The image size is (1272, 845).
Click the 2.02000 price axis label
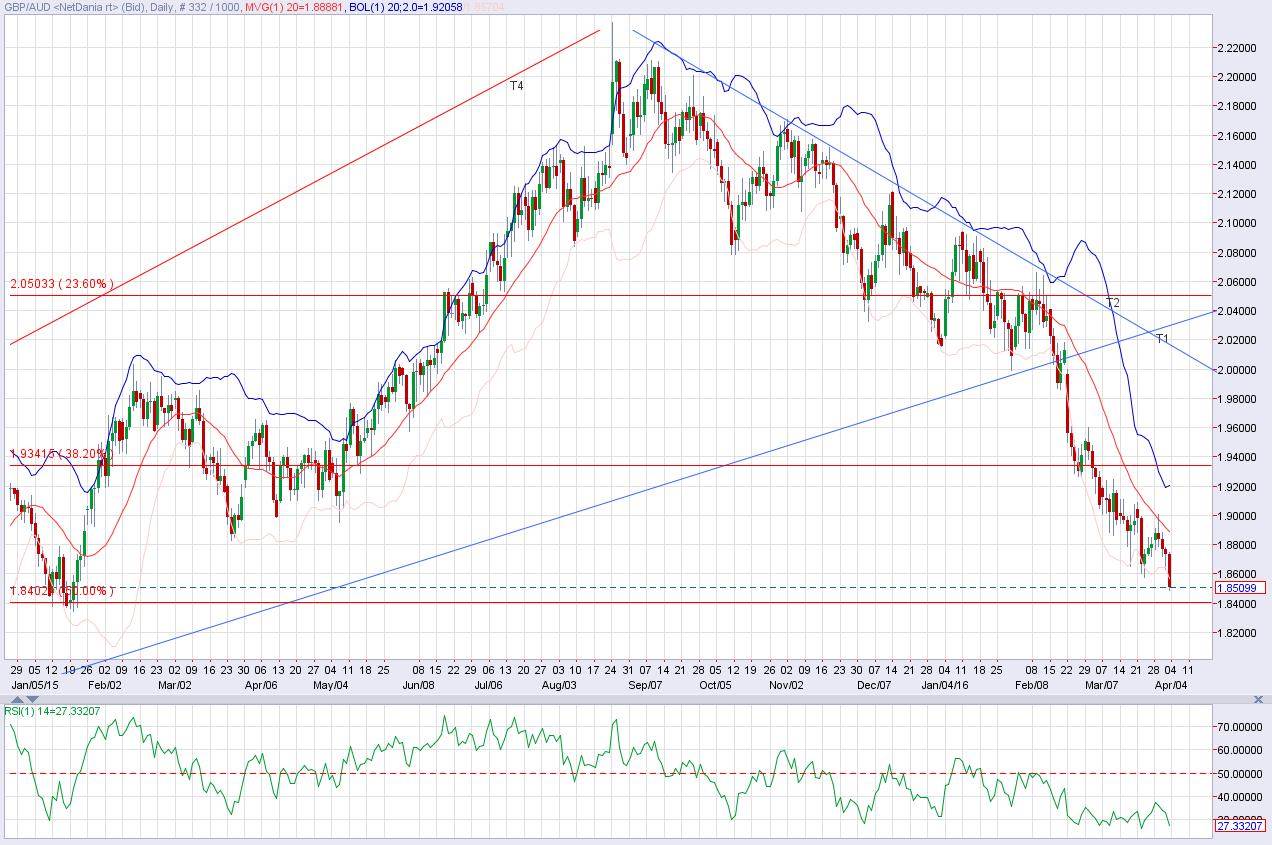1238,341
